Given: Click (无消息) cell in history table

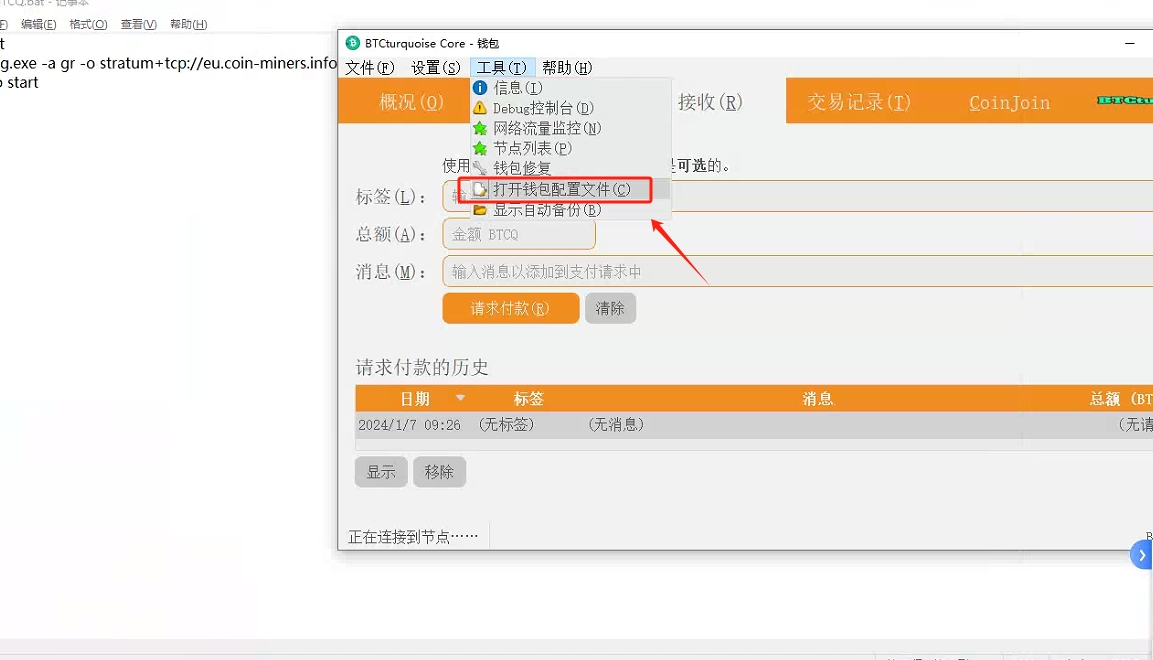Looking at the screenshot, I should 616,425.
